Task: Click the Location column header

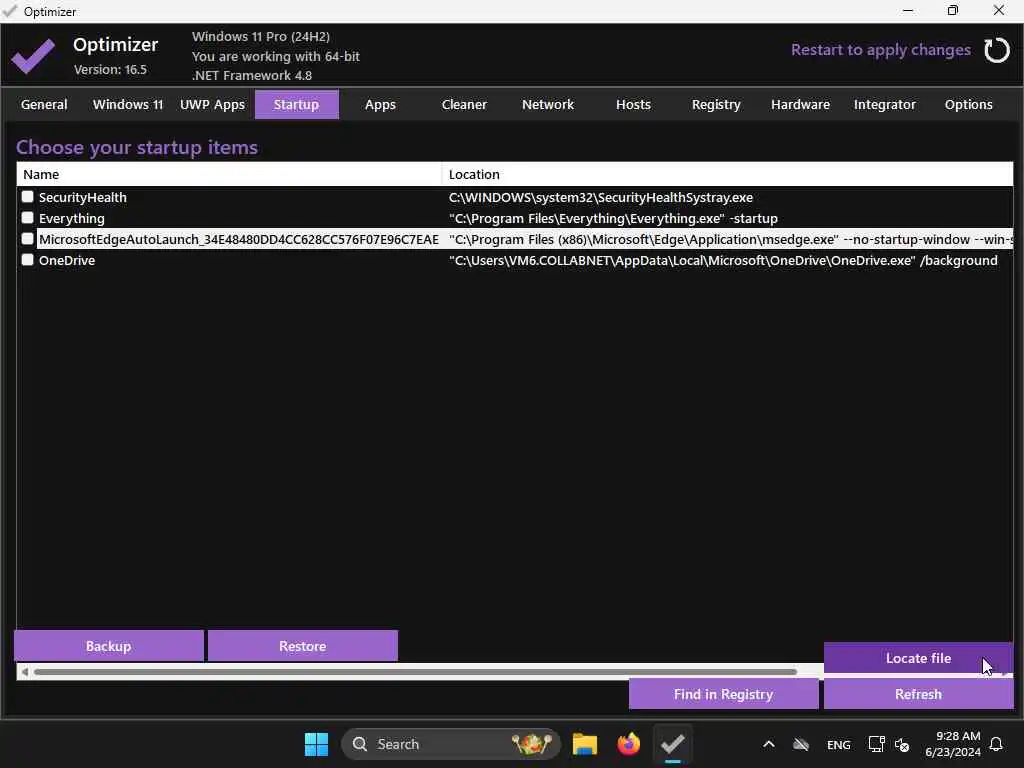Action: [728, 174]
